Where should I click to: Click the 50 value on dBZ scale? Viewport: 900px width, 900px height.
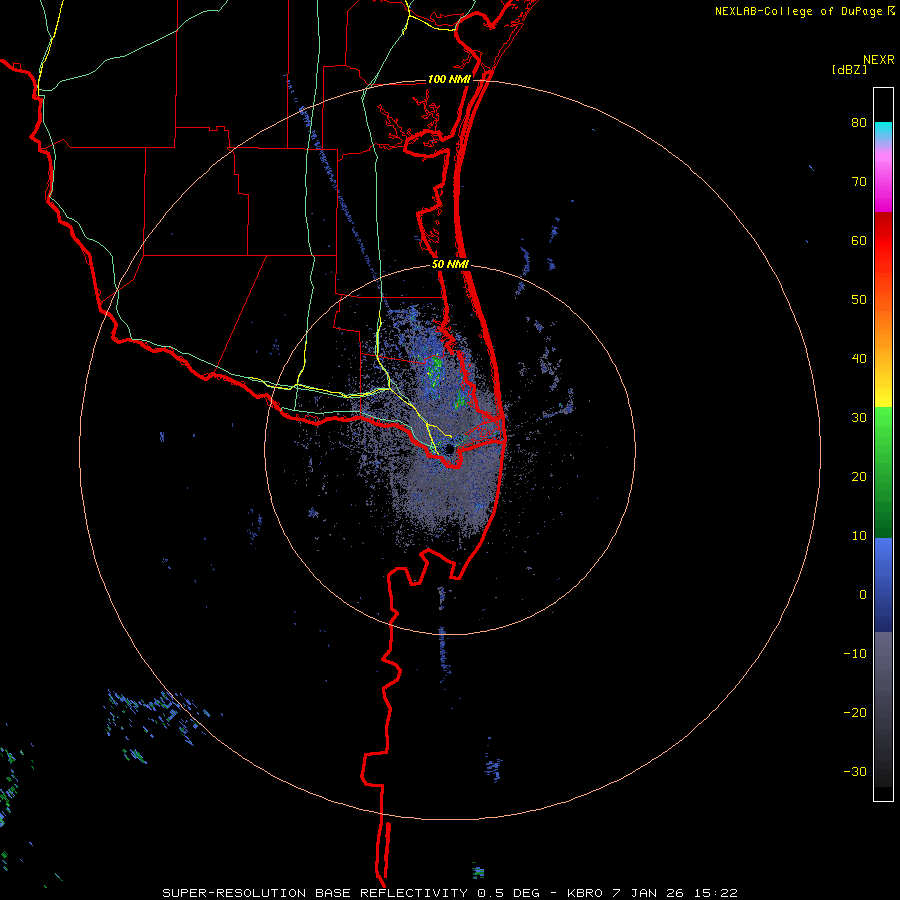[859, 300]
